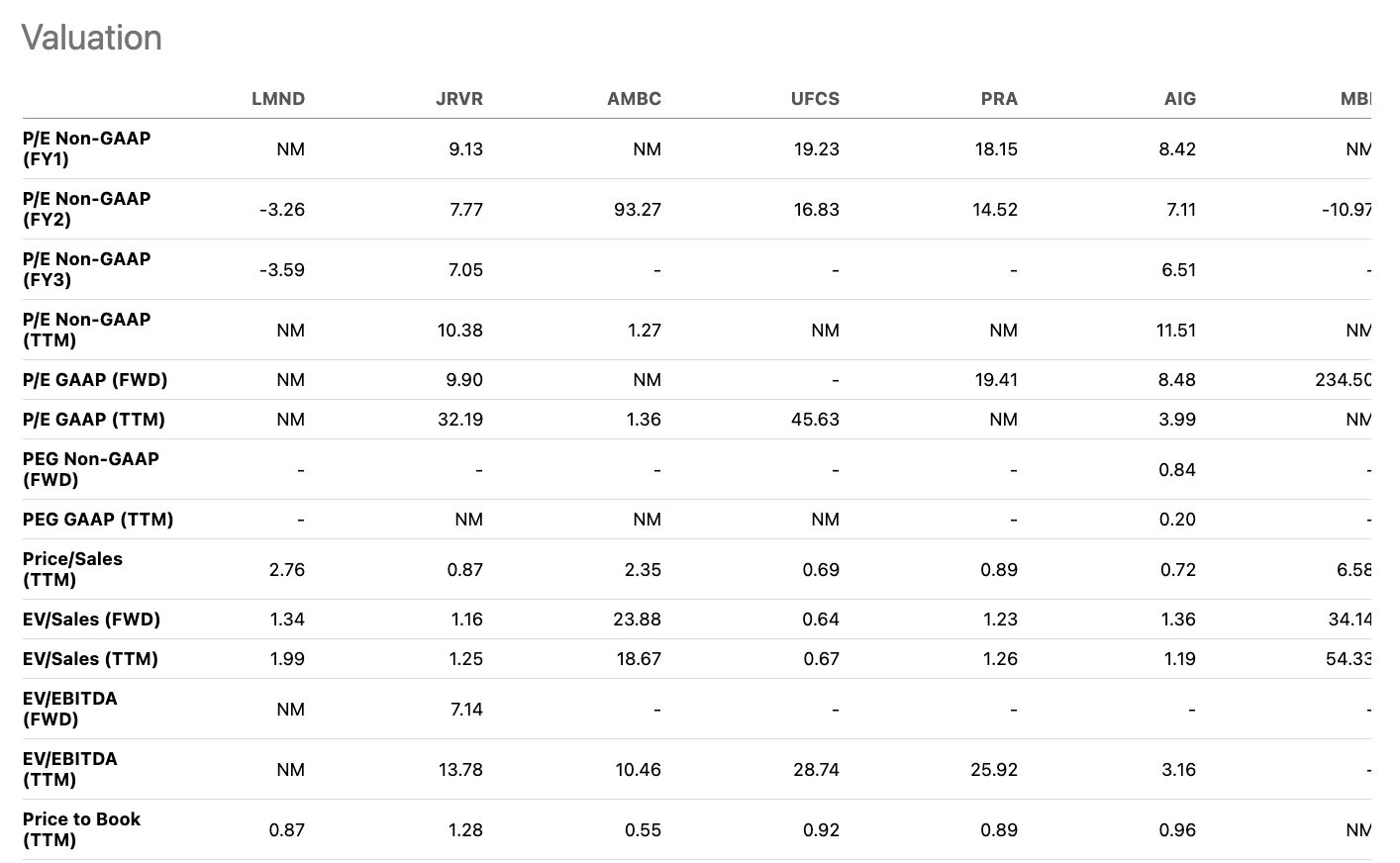Screen dimensions: 1400x863
Task: Click the P/E Non-GAAP (FY1) row label
Action: 87,148
